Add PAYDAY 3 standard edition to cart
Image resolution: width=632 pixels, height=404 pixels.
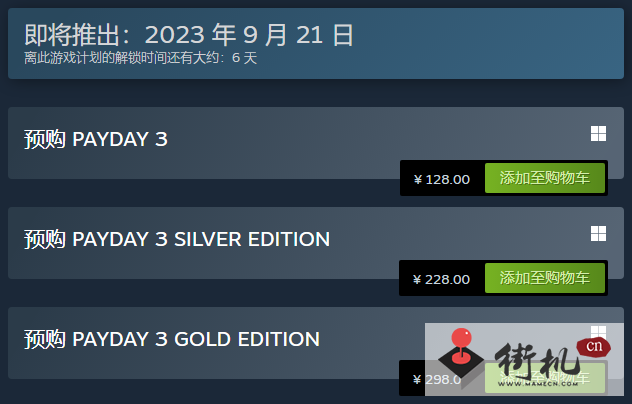545,179
